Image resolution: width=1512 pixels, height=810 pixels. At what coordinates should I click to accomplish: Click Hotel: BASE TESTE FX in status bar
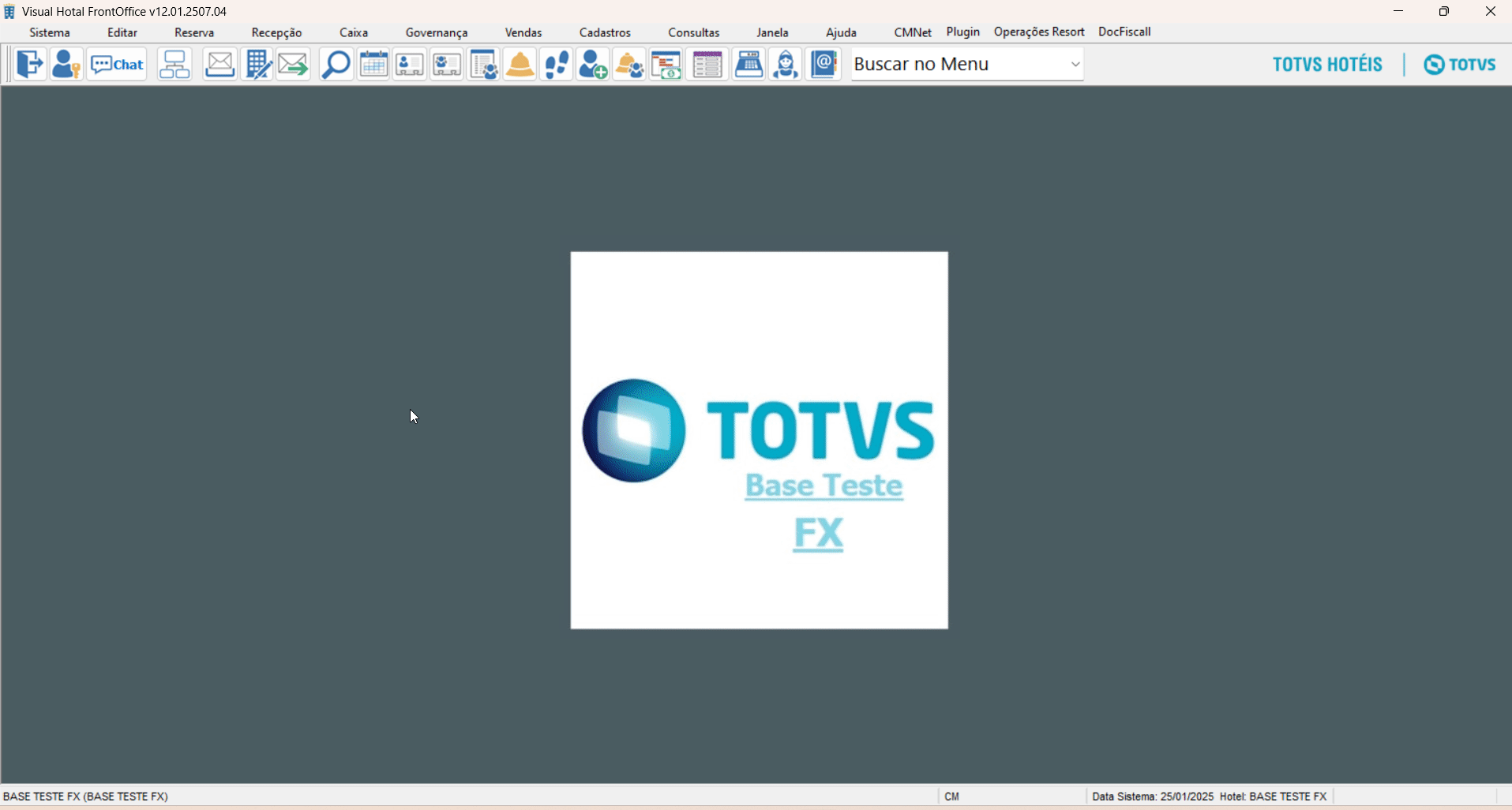[x=1274, y=797]
